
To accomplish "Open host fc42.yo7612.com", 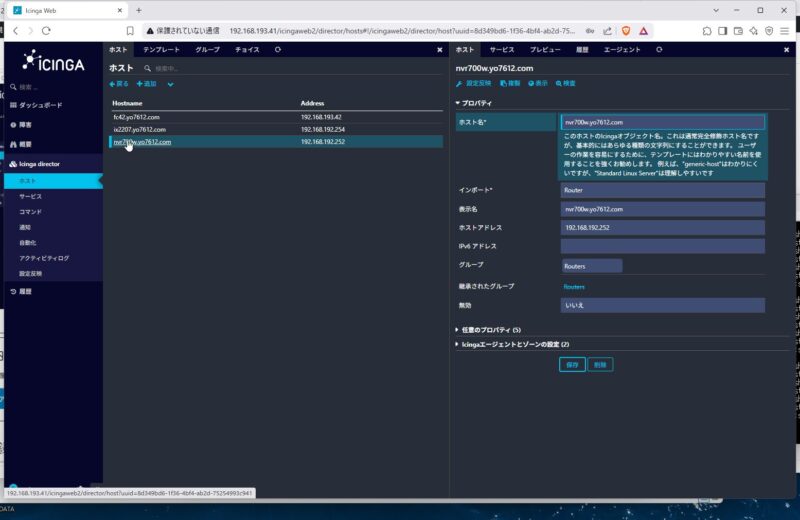I will pyautogui.click(x=137, y=117).
